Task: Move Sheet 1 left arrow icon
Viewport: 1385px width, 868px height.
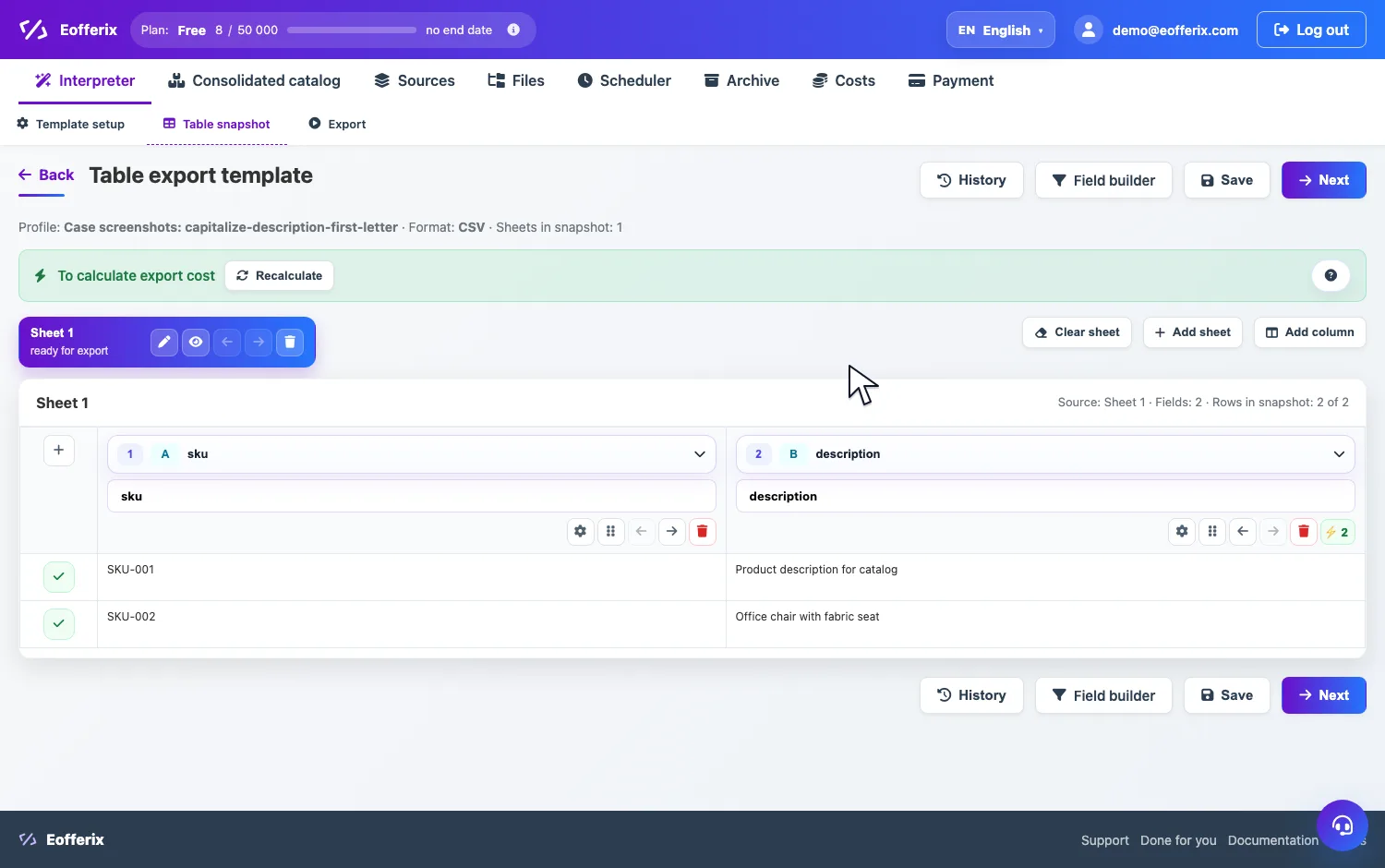Action: click(x=227, y=342)
